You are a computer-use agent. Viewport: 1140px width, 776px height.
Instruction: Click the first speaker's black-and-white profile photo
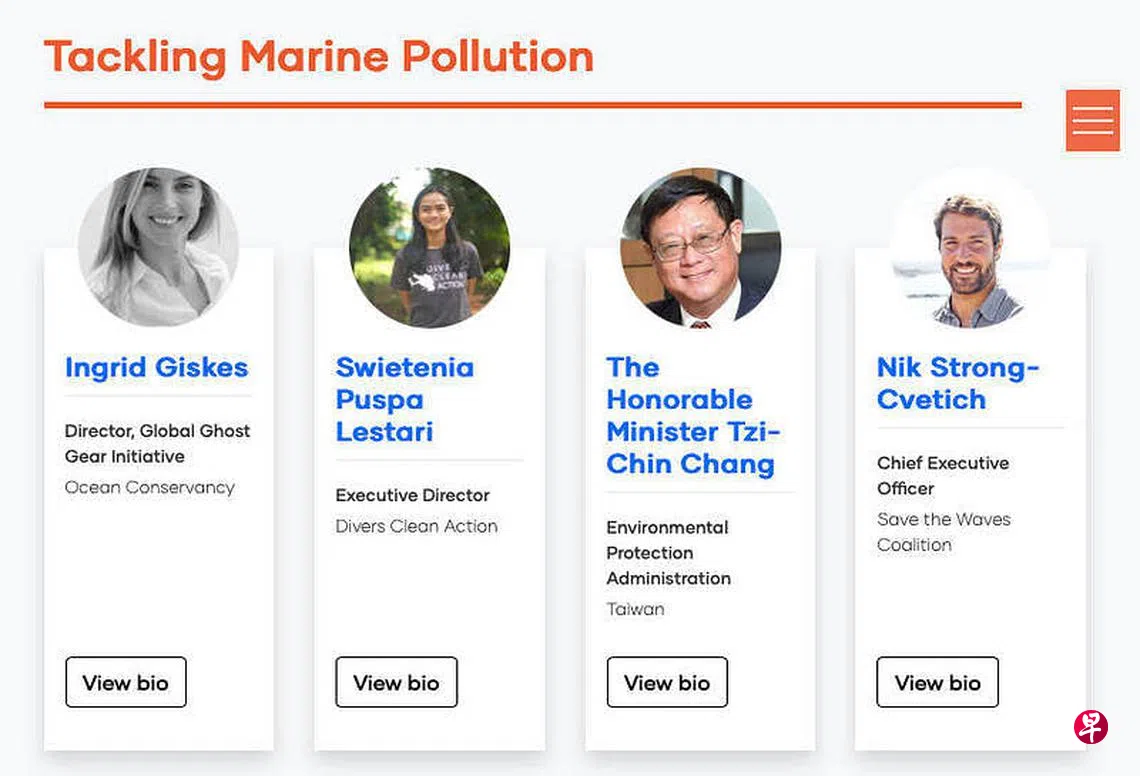[158, 247]
